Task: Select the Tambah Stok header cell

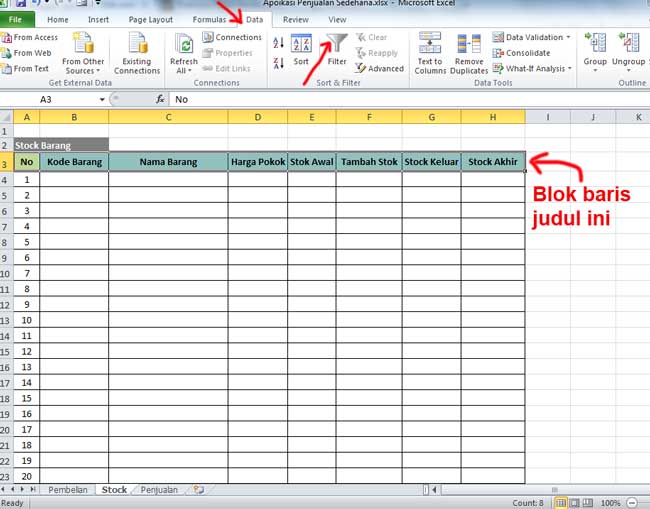Action: click(x=369, y=162)
